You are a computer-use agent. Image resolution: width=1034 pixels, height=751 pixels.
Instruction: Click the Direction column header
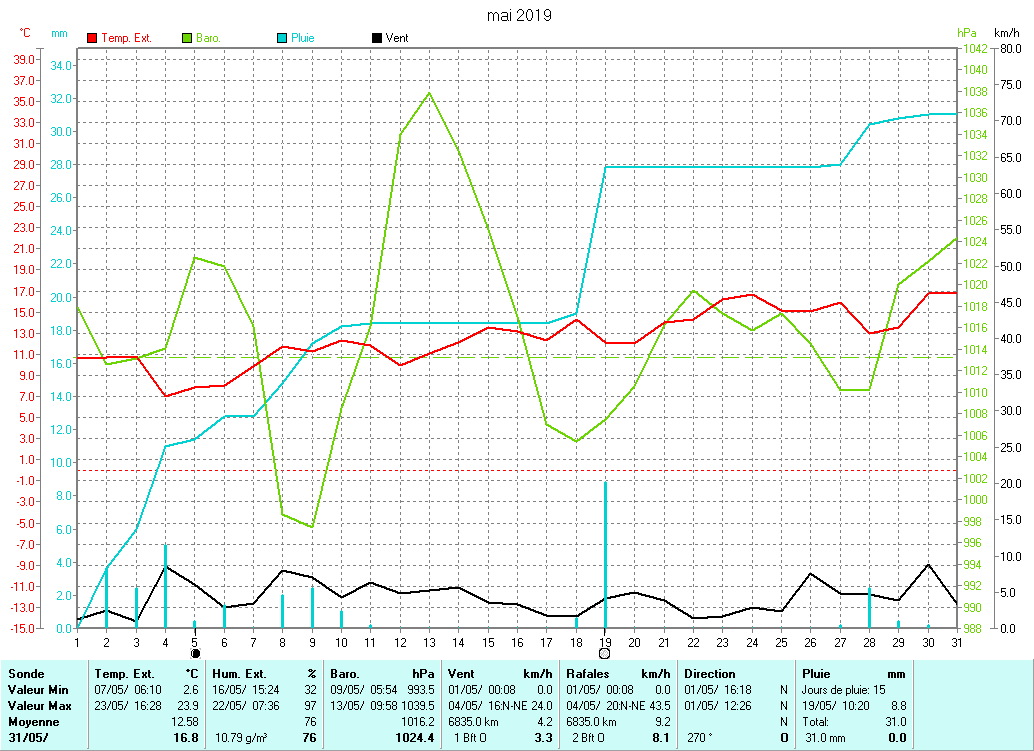pos(710,674)
